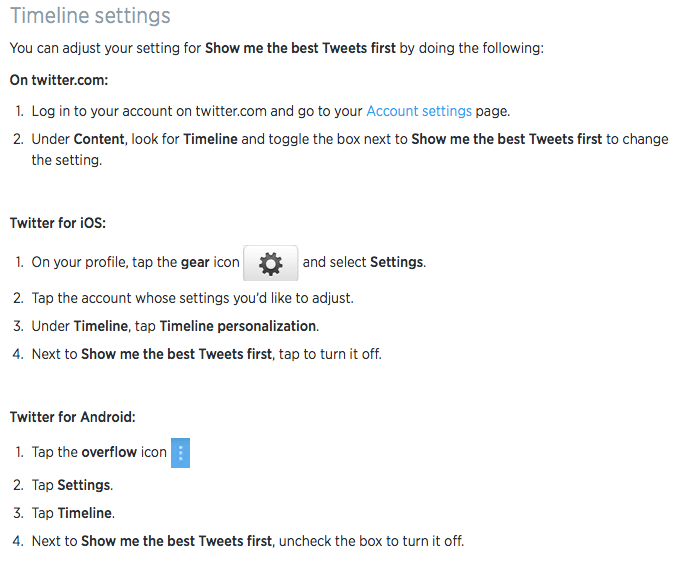The image size is (682, 563).
Task: Click "Tap Settings." in the Android steps
Action: 72,486
